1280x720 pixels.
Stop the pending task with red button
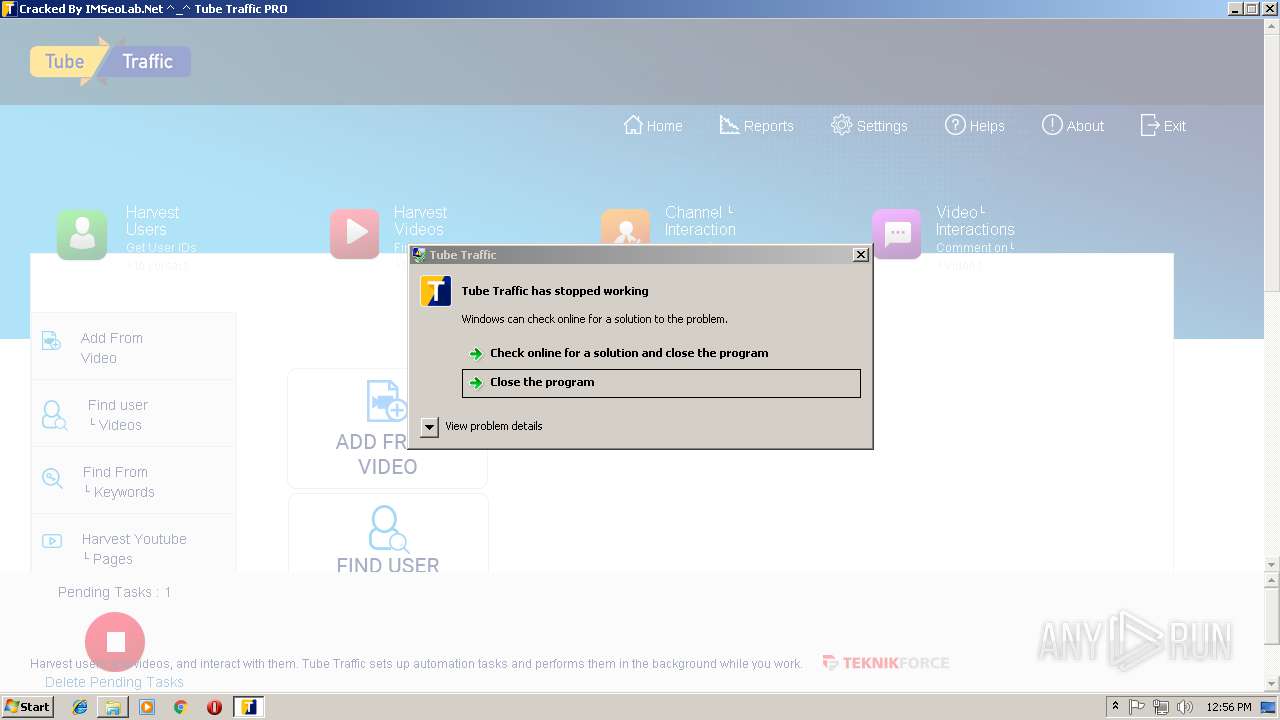115,642
